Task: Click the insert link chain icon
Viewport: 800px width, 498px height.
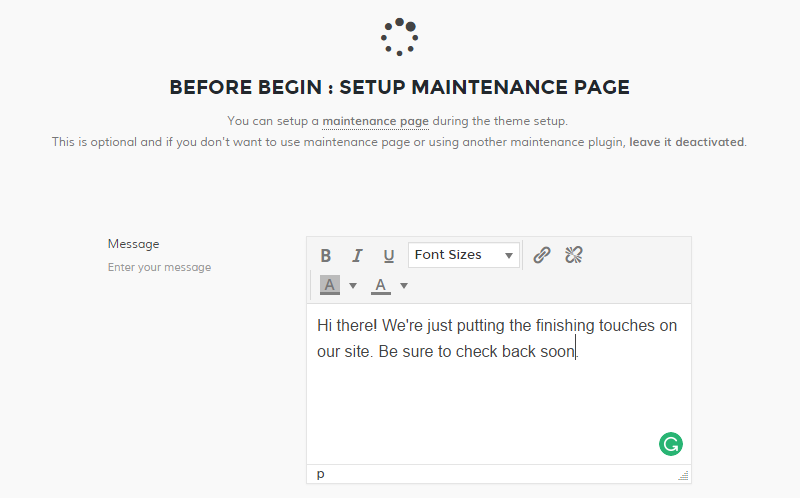Action: click(x=542, y=255)
